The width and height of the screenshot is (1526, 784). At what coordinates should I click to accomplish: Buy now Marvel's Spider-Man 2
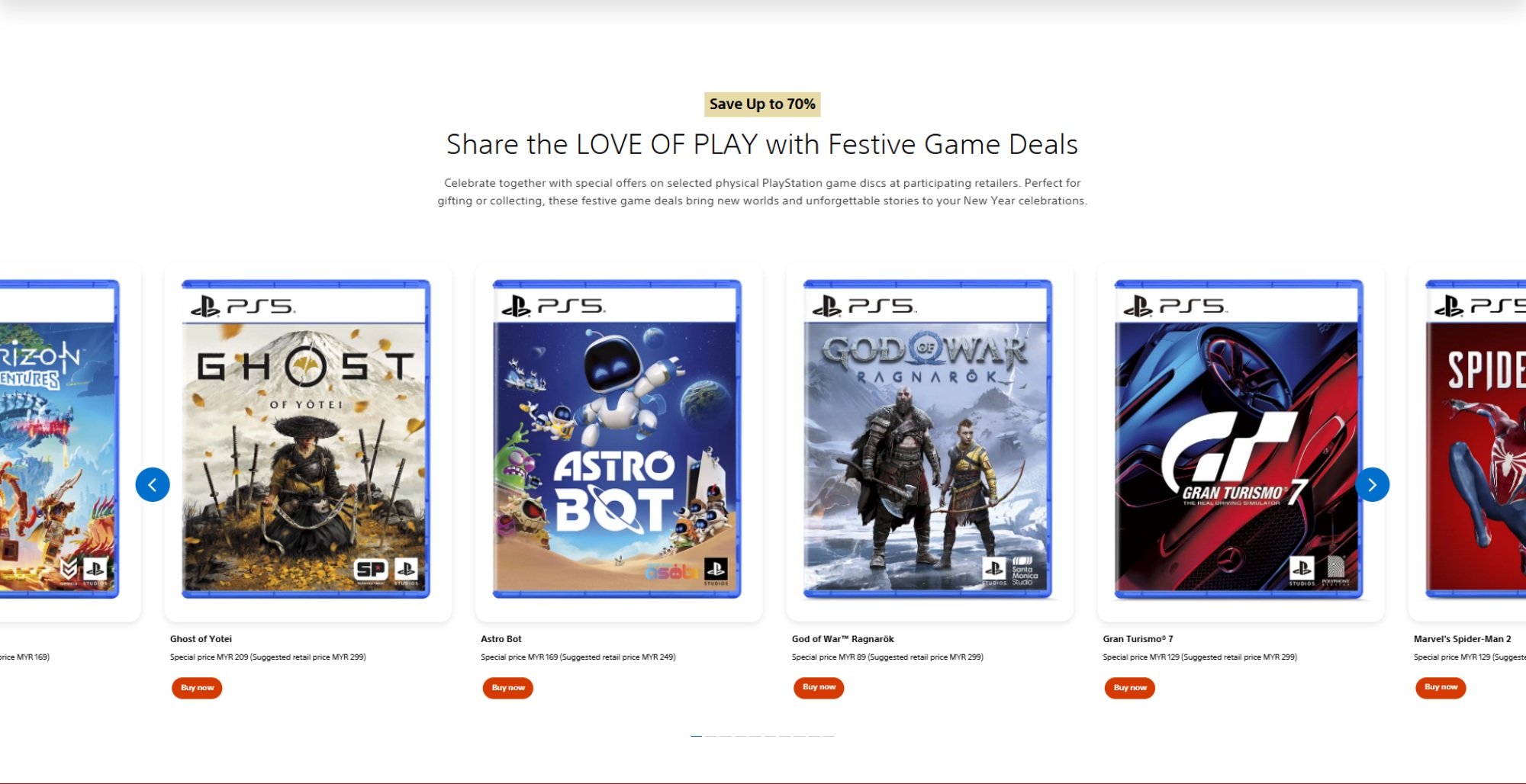pyautogui.click(x=1441, y=688)
